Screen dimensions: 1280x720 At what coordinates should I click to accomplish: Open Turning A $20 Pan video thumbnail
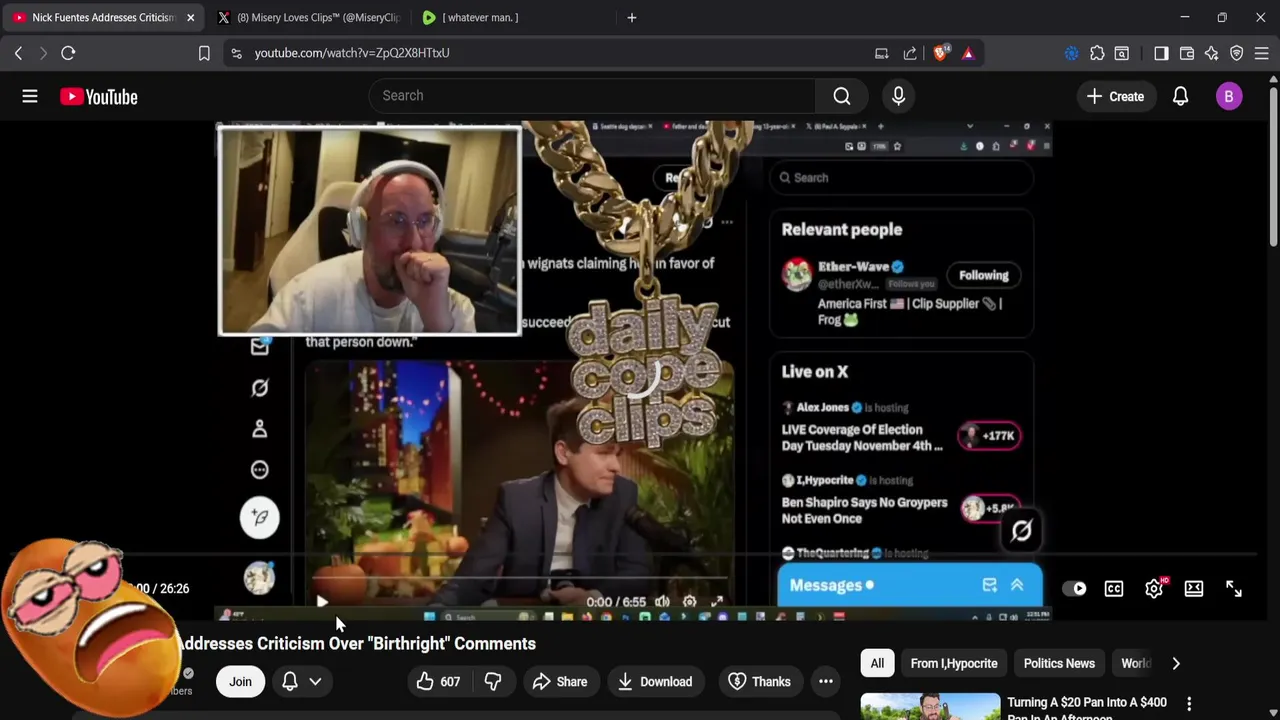pos(930,707)
